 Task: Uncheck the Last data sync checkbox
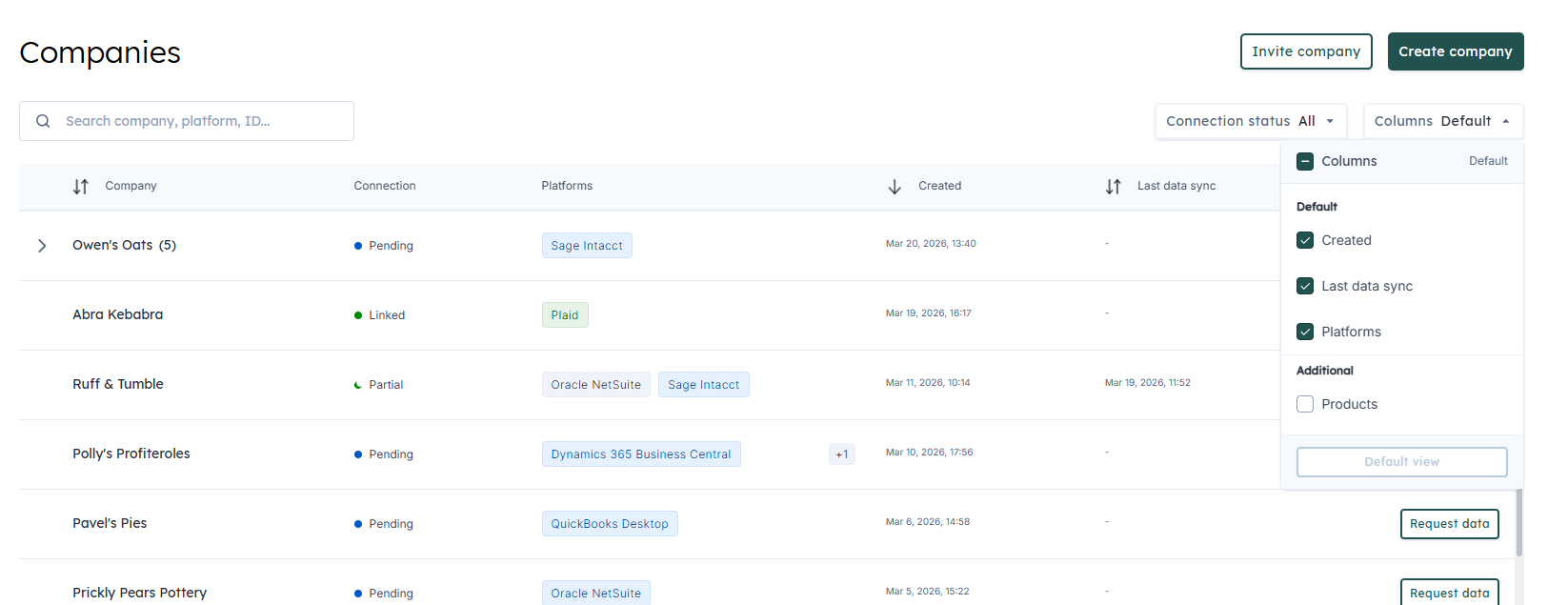(x=1305, y=286)
